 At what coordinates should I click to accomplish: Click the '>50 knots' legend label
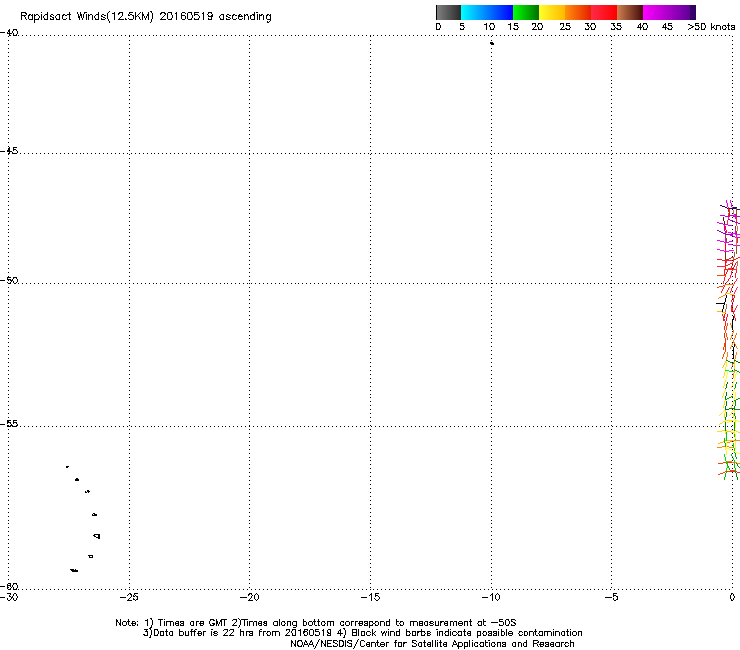tap(711, 27)
